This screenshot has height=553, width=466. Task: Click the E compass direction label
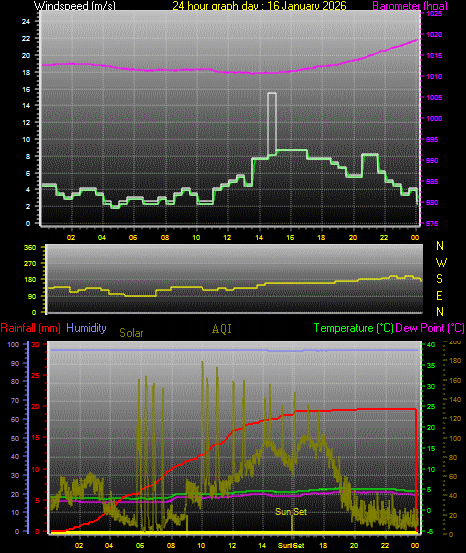(439, 296)
